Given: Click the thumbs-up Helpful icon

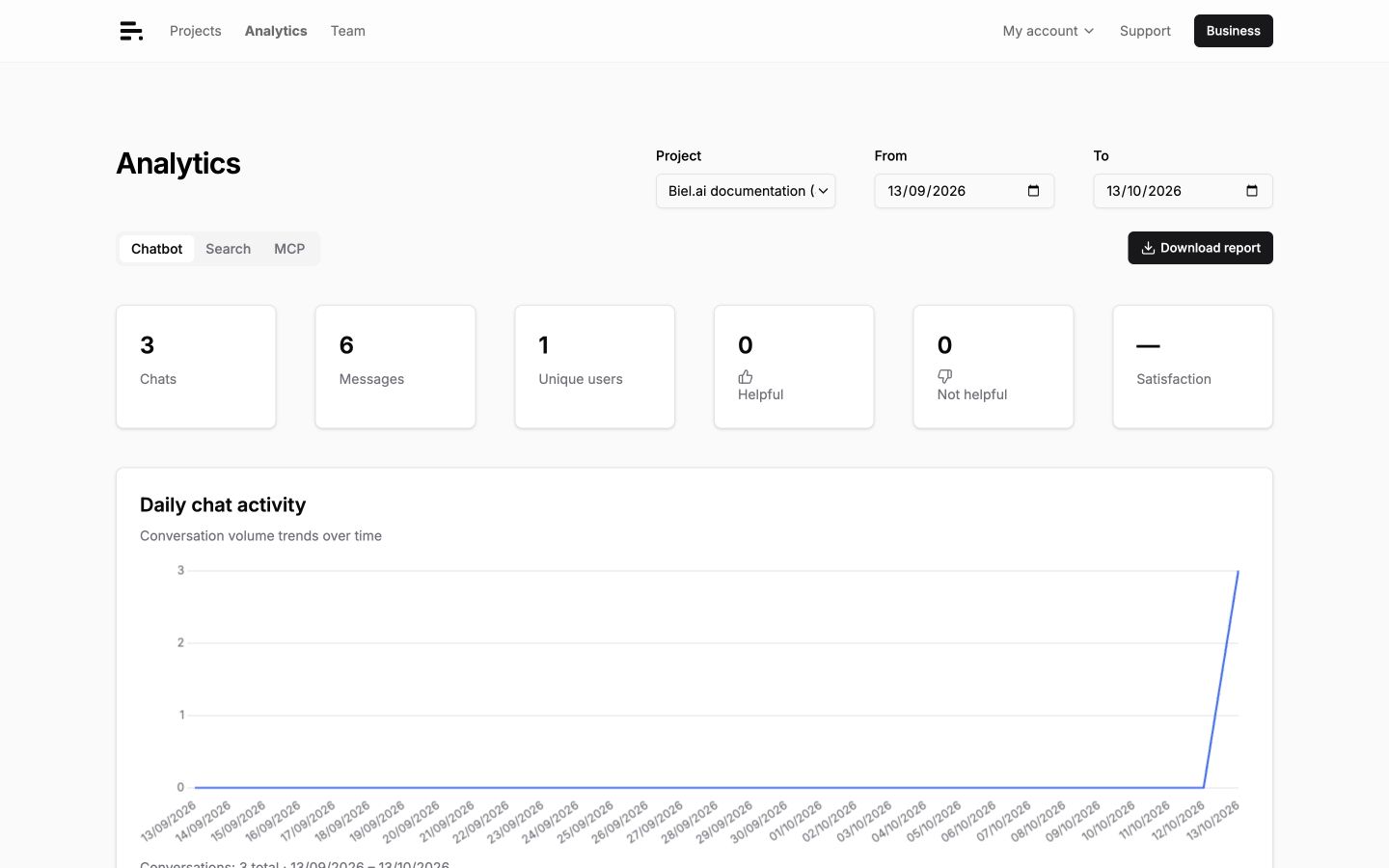Looking at the screenshot, I should point(746,376).
